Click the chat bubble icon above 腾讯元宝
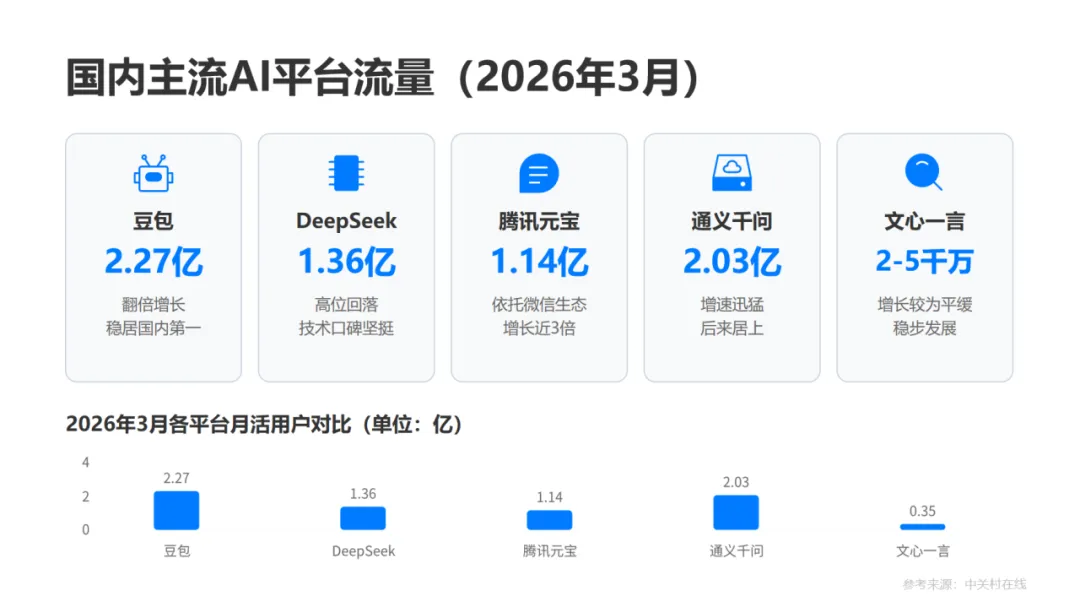 tap(539, 173)
